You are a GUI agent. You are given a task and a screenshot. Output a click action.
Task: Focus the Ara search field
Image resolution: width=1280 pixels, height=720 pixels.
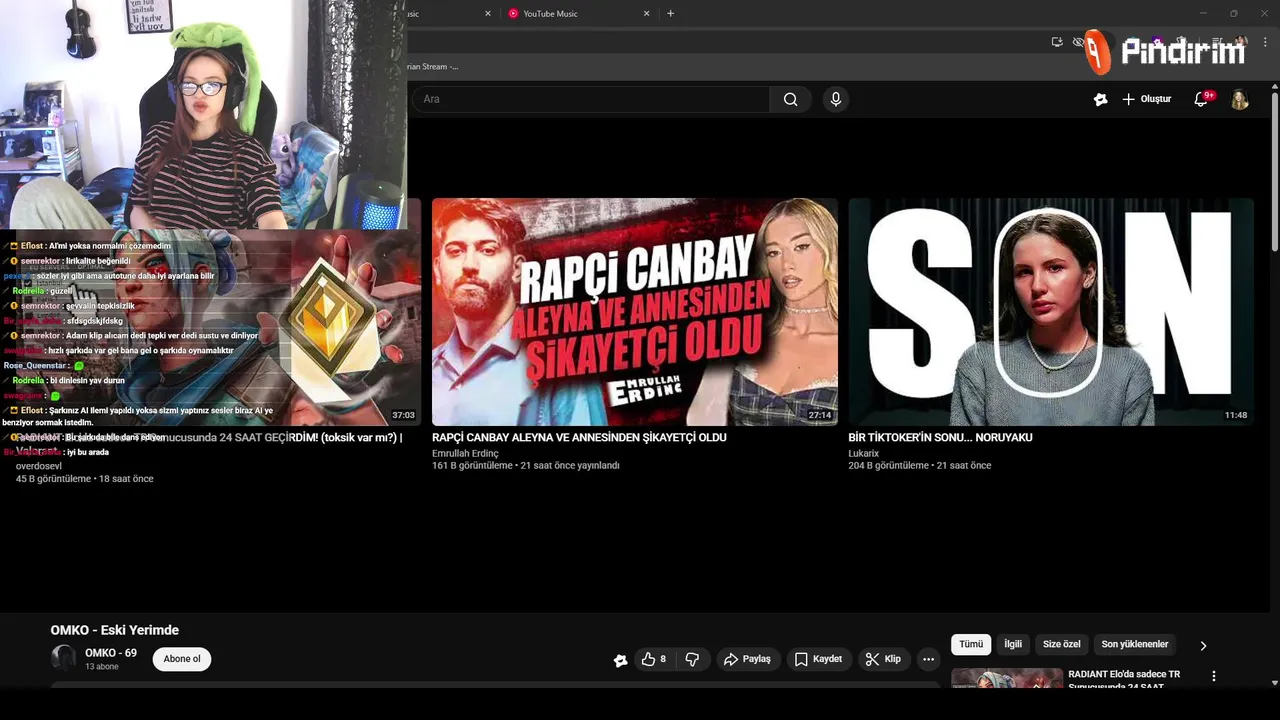point(590,99)
